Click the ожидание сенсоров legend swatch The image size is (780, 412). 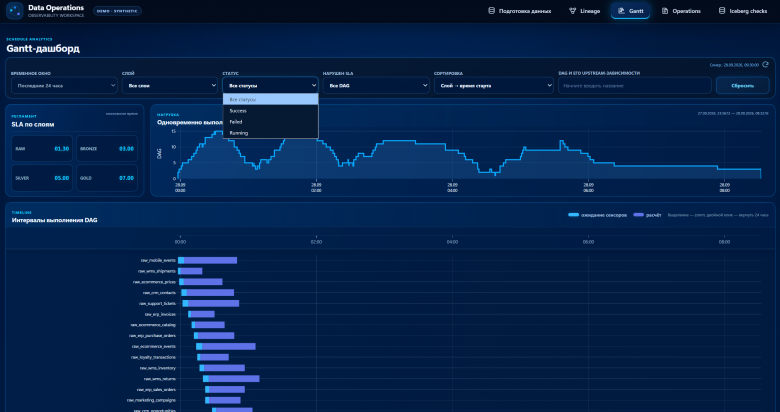[574, 215]
